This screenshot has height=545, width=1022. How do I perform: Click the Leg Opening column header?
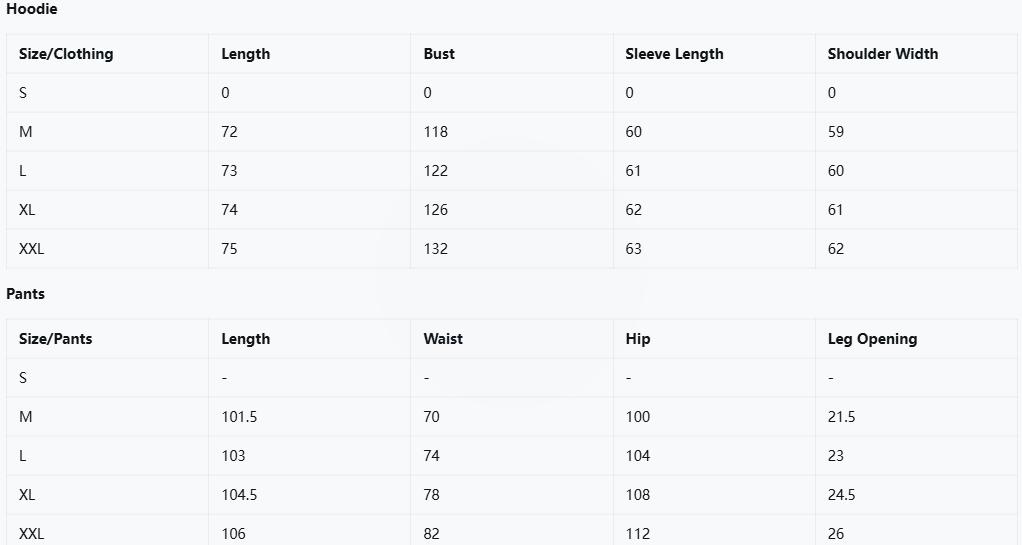point(872,339)
